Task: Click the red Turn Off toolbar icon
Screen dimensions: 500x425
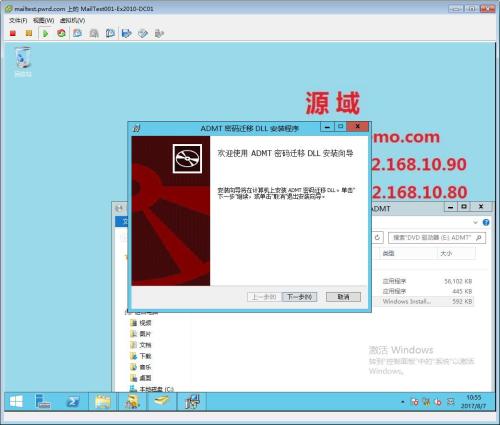Action: pyautogui.click(x=13, y=33)
